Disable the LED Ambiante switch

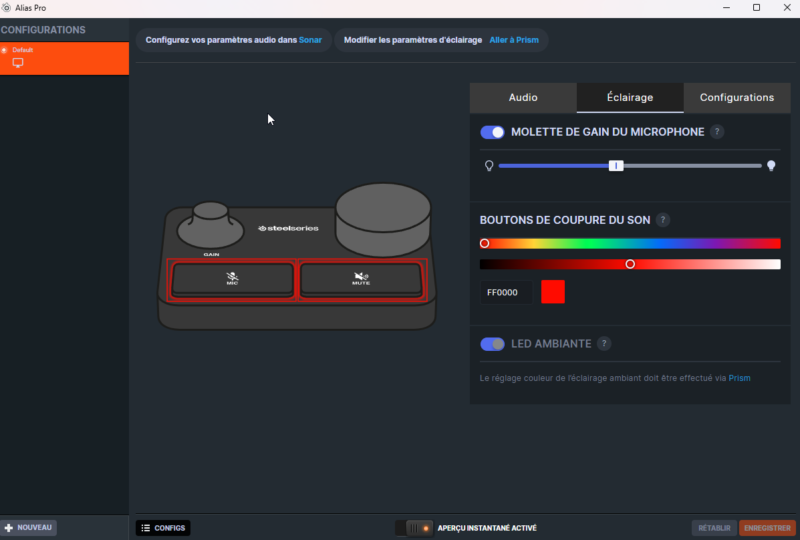pyautogui.click(x=492, y=344)
